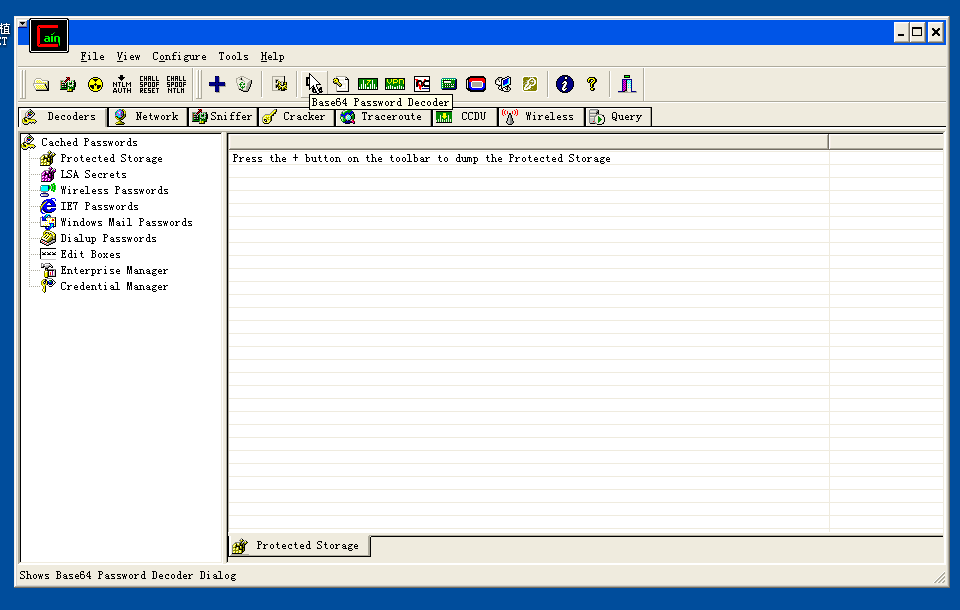This screenshot has width=960, height=610.
Task: Click the grayed icon before Base64 decoder
Action: [280, 85]
